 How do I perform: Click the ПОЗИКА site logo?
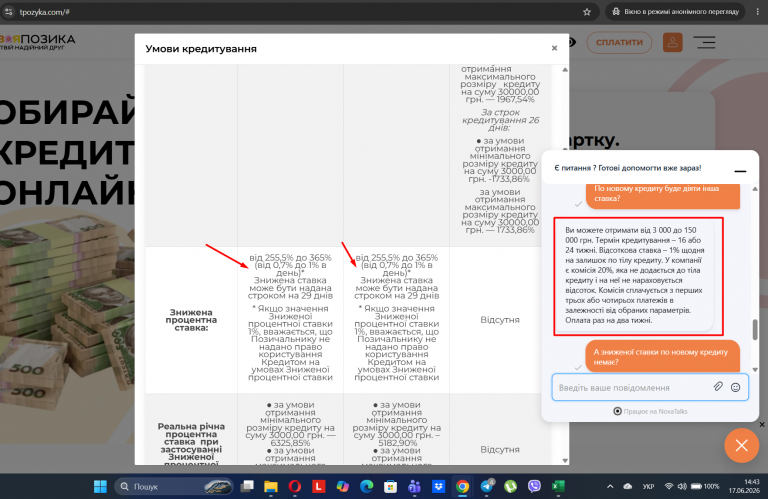pyautogui.click(x=37, y=42)
